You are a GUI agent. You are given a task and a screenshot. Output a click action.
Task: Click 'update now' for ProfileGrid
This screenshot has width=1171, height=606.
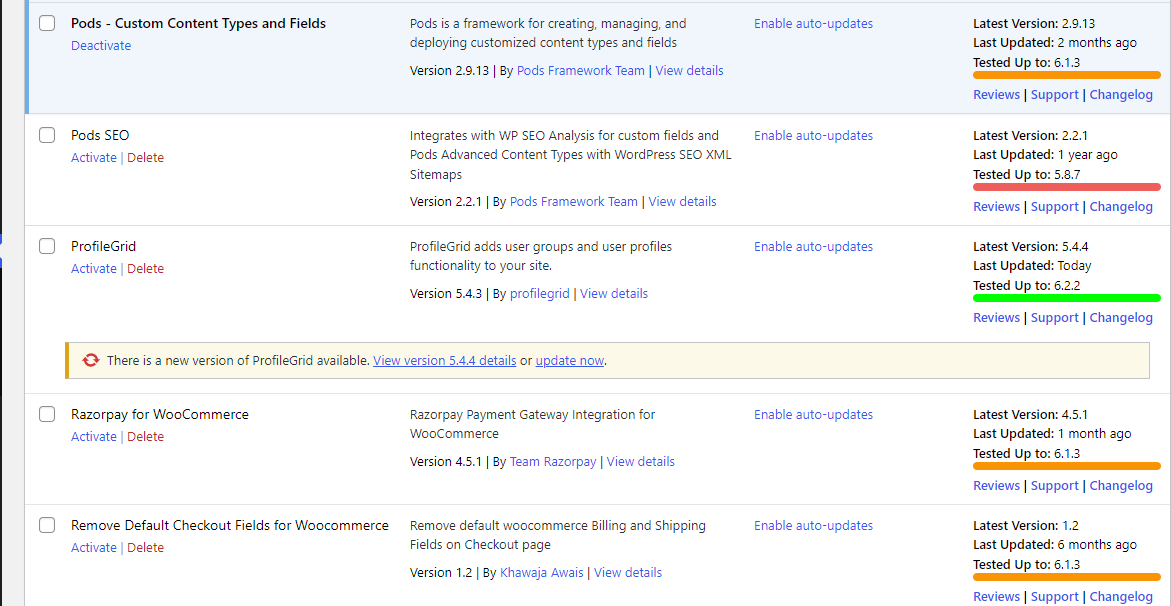coord(569,361)
